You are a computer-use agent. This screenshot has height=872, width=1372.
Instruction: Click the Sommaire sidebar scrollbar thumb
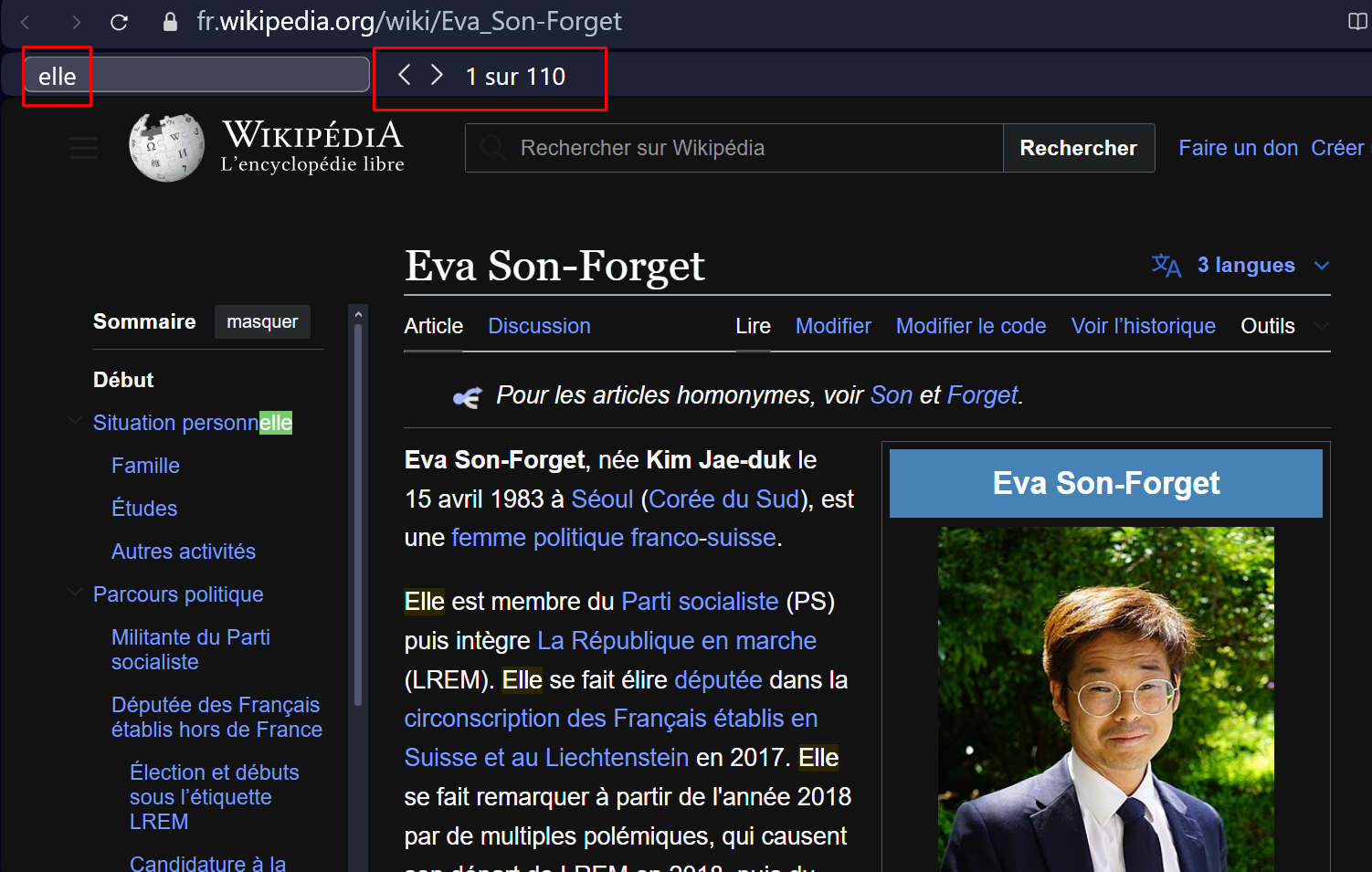point(358,516)
